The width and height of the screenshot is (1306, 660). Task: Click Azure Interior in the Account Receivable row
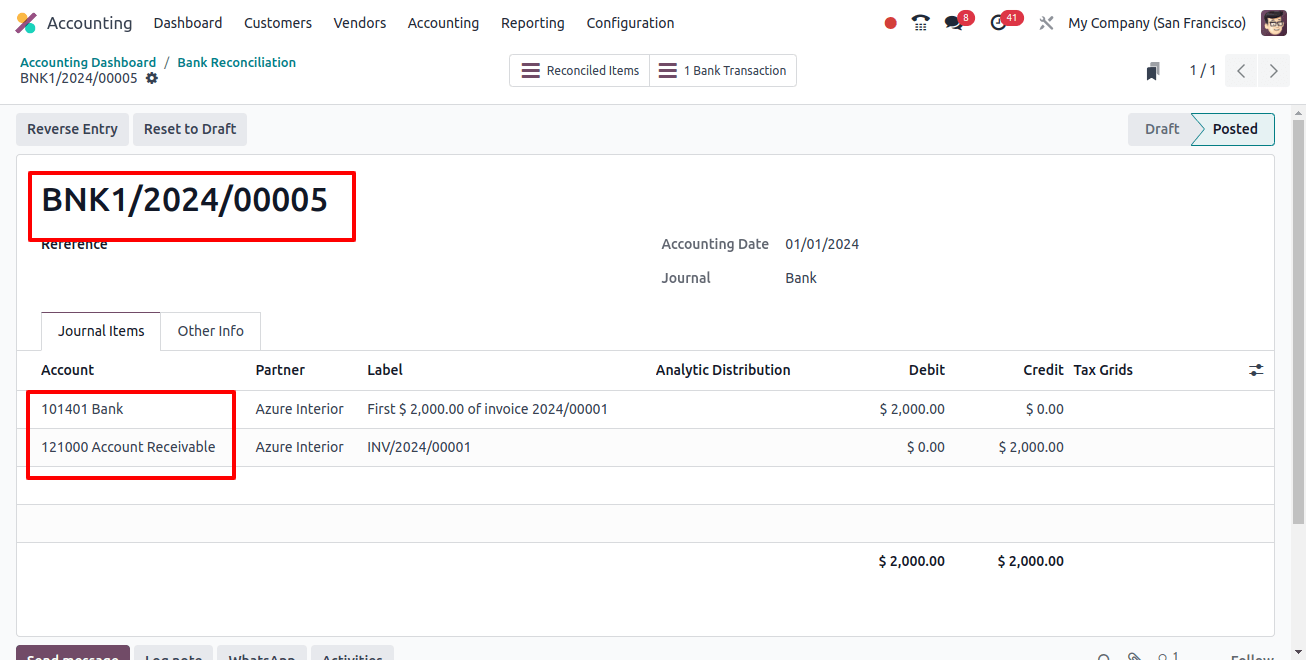click(299, 447)
